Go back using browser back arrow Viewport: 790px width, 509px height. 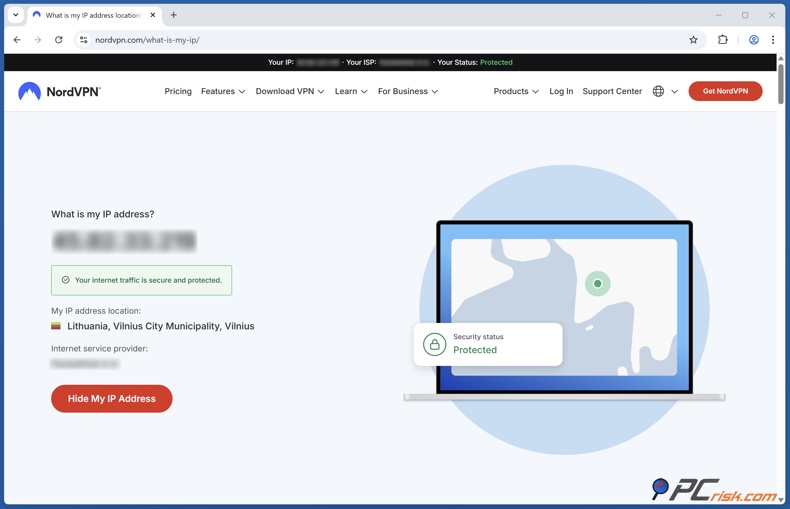coord(17,40)
